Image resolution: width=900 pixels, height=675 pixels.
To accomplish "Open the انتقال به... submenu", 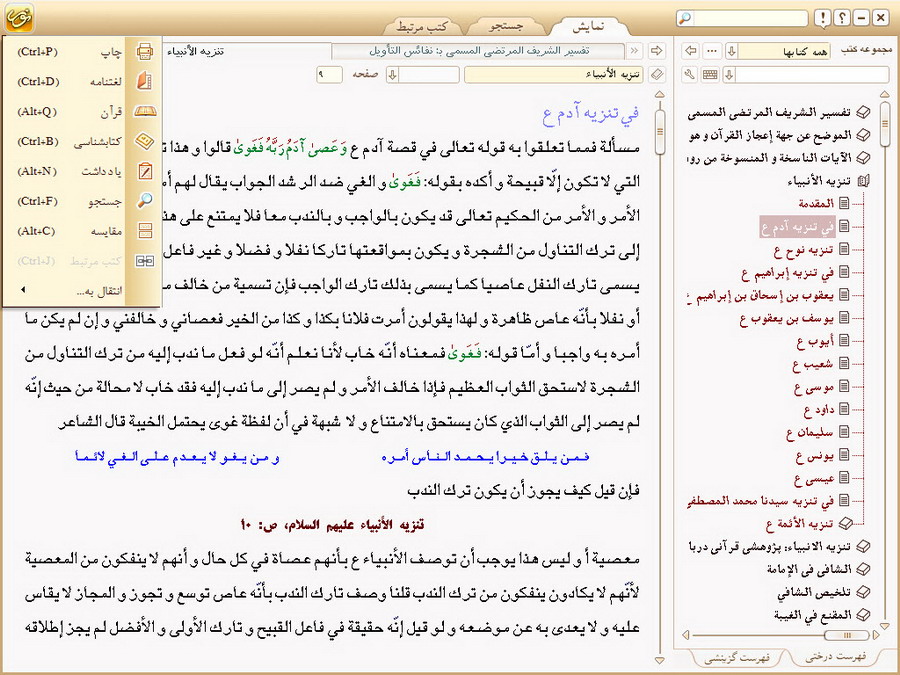I will pyautogui.click(x=82, y=290).
